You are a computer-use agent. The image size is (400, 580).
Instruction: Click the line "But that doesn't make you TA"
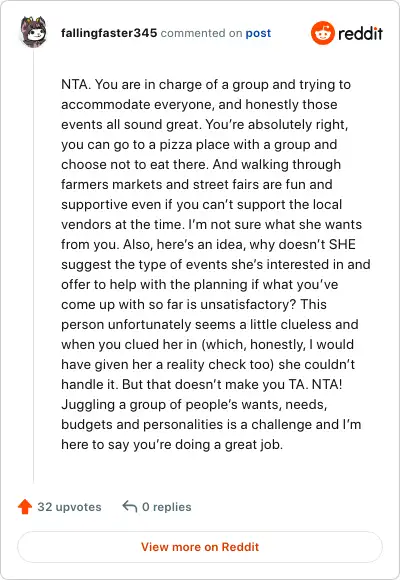pyautogui.click(x=202, y=384)
